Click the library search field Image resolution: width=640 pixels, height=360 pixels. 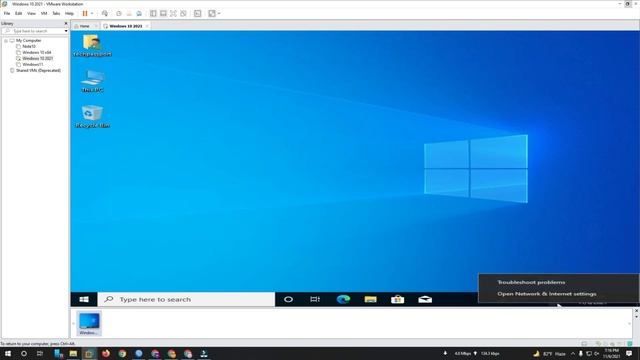coord(33,31)
